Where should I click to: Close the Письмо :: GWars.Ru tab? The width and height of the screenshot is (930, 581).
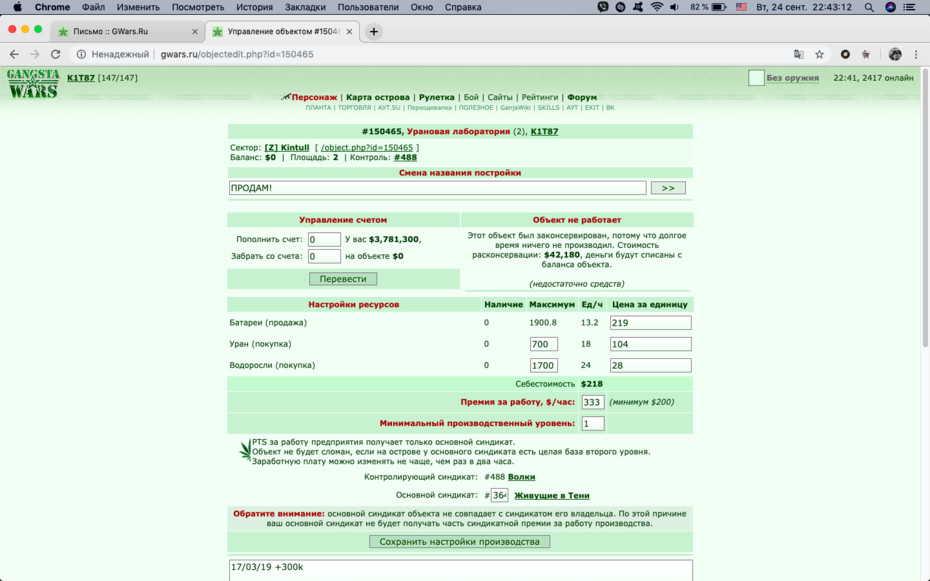pos(195,31)
